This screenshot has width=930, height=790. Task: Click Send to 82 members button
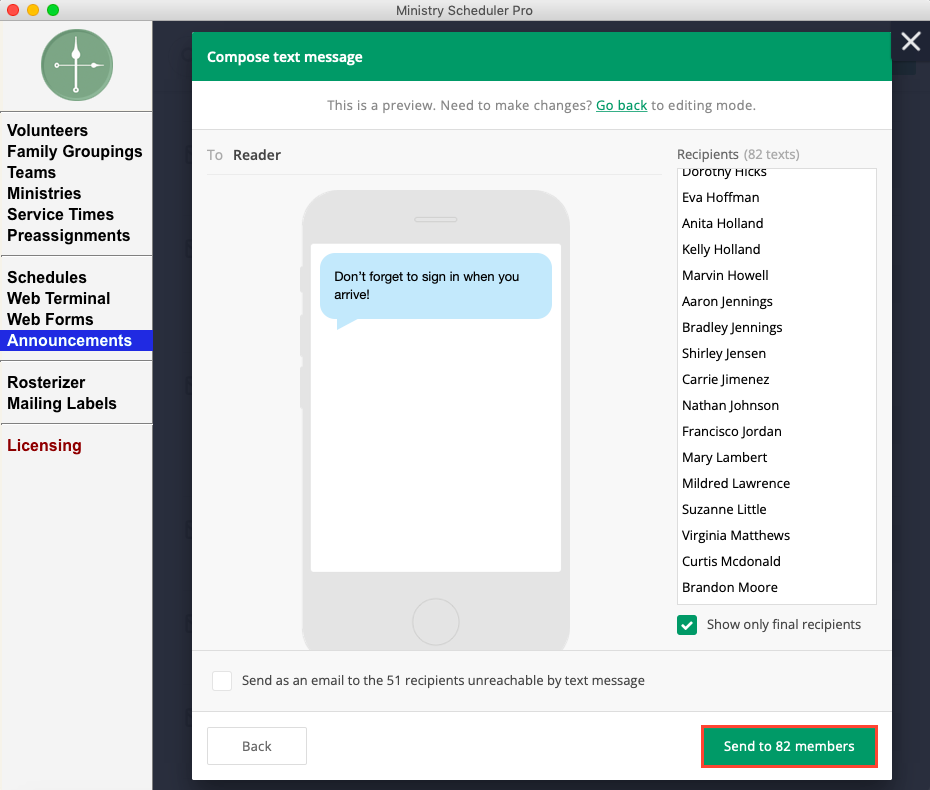point(789,746)
